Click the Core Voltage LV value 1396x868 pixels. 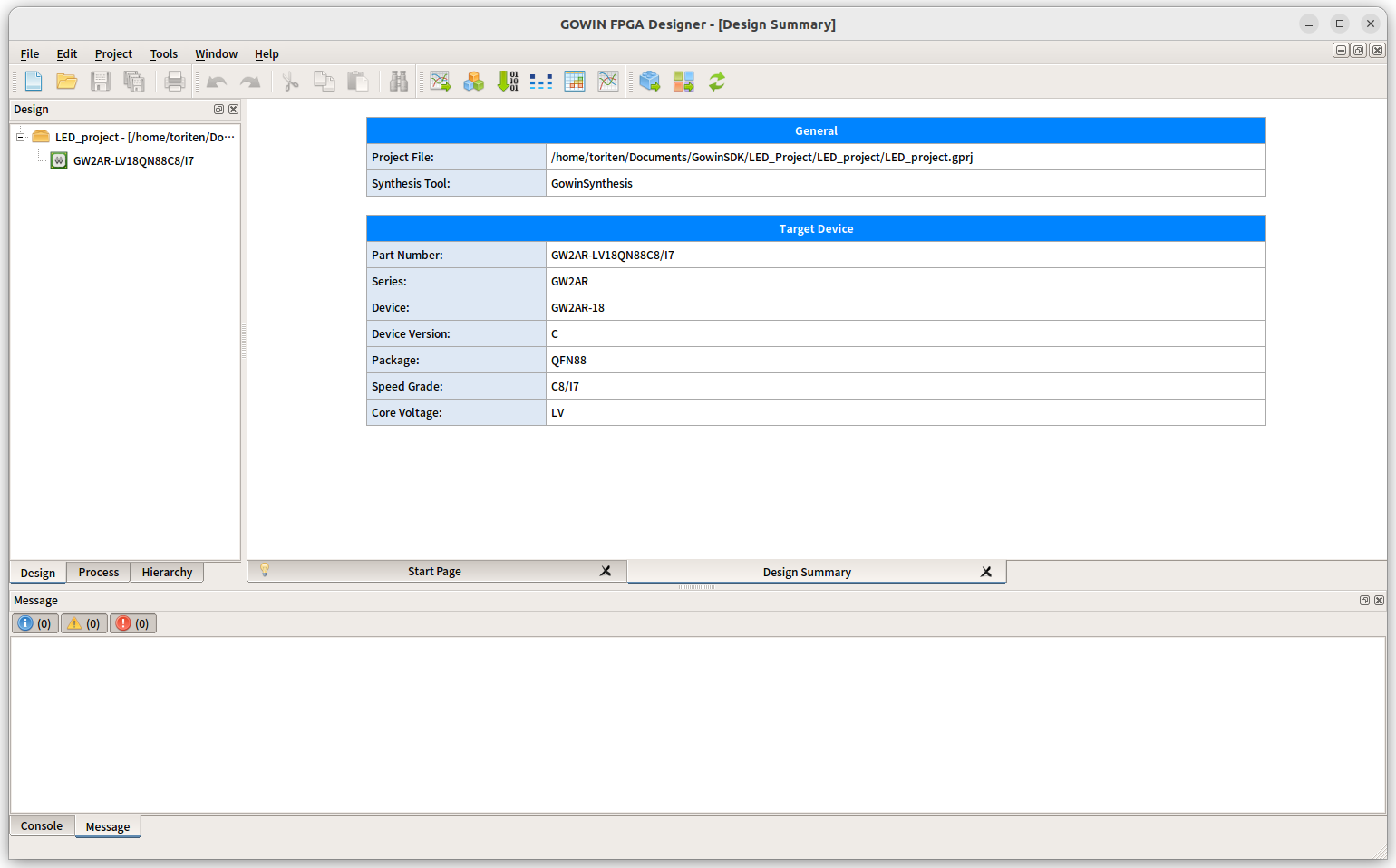pos(557,412)
